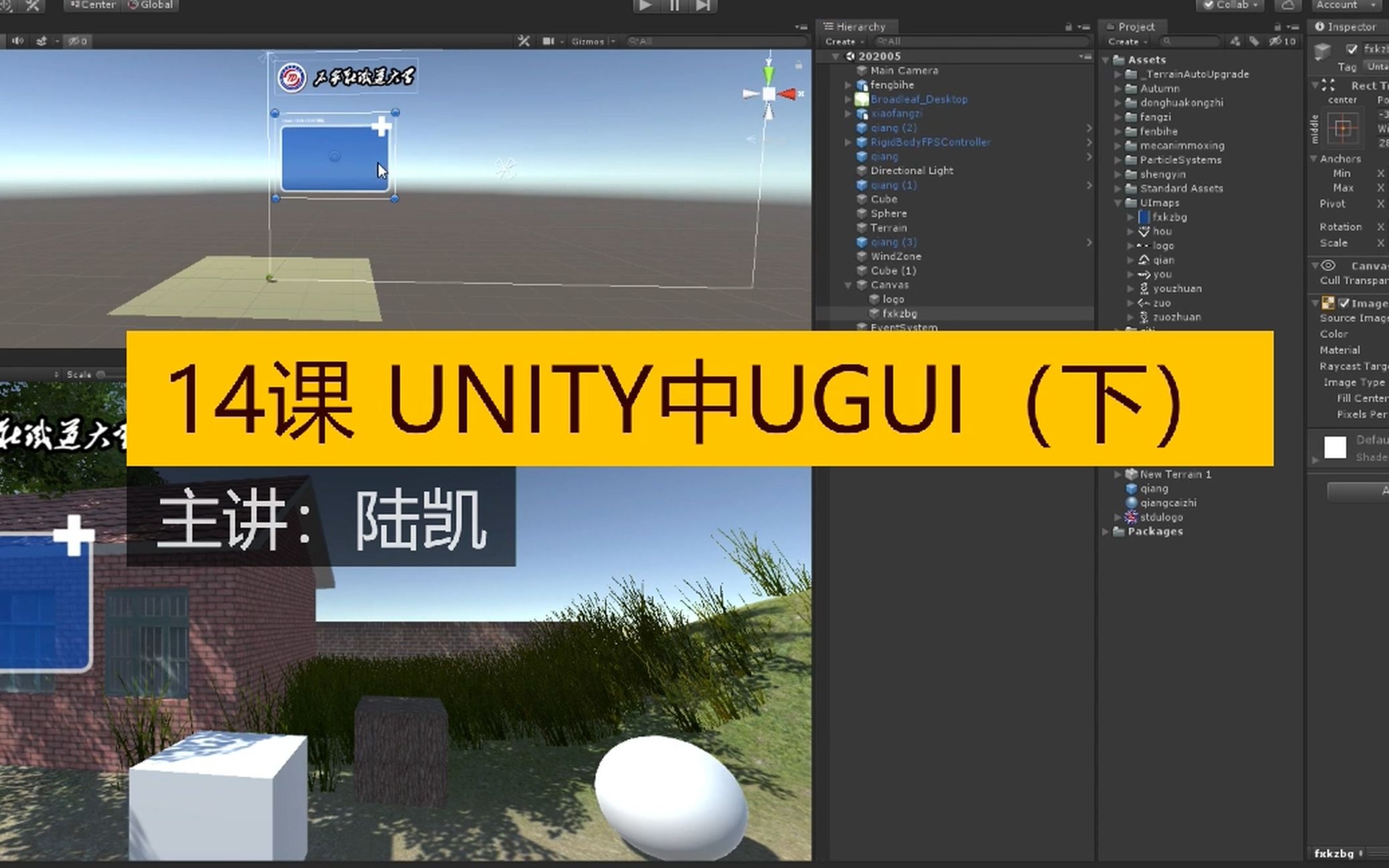Expand the RigidBodyFPSController in Hierarchy
This screenshot has width=1389, height=868.
tap(848, 142)
